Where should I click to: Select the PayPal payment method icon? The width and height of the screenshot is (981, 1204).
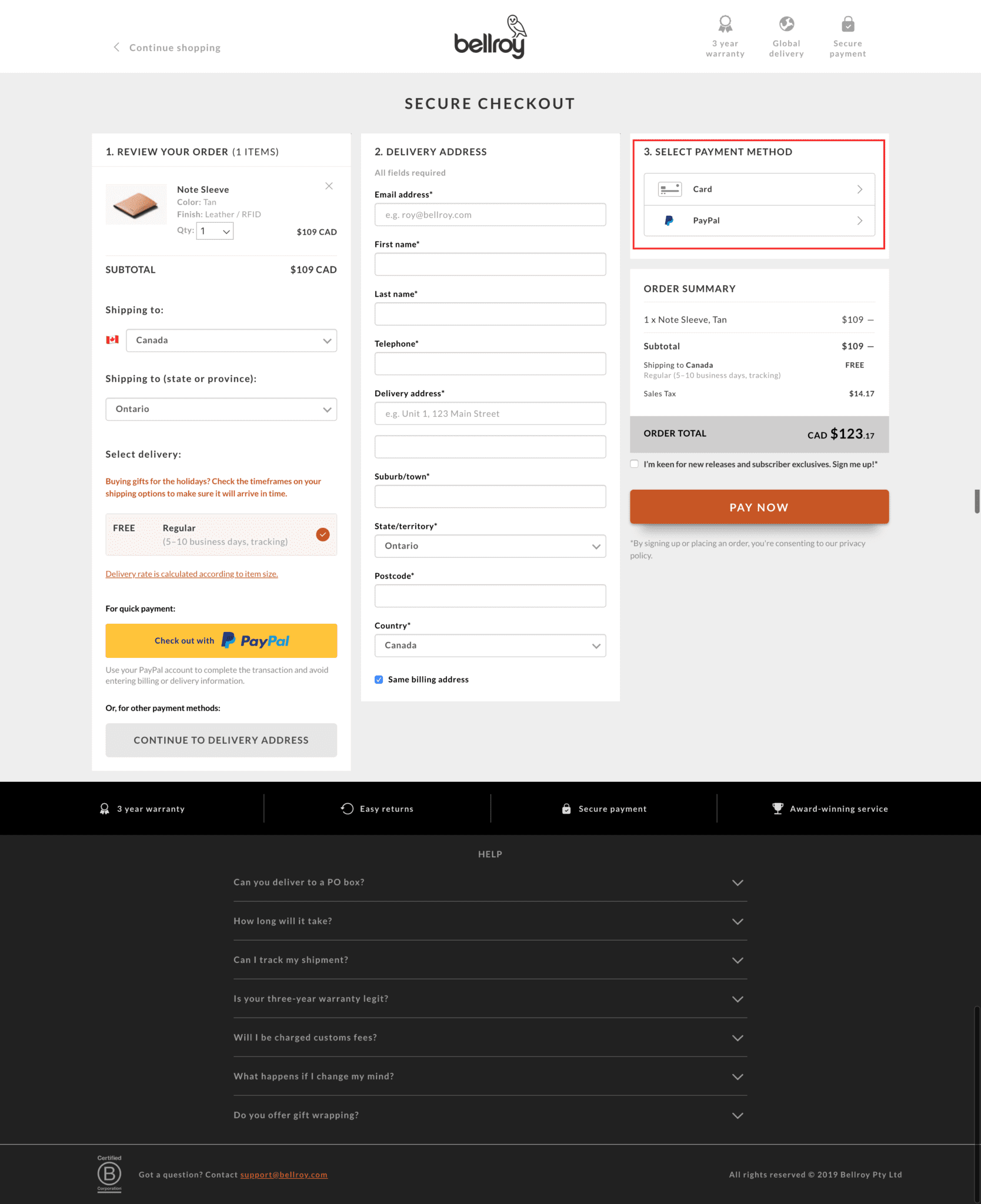point(668,220)
